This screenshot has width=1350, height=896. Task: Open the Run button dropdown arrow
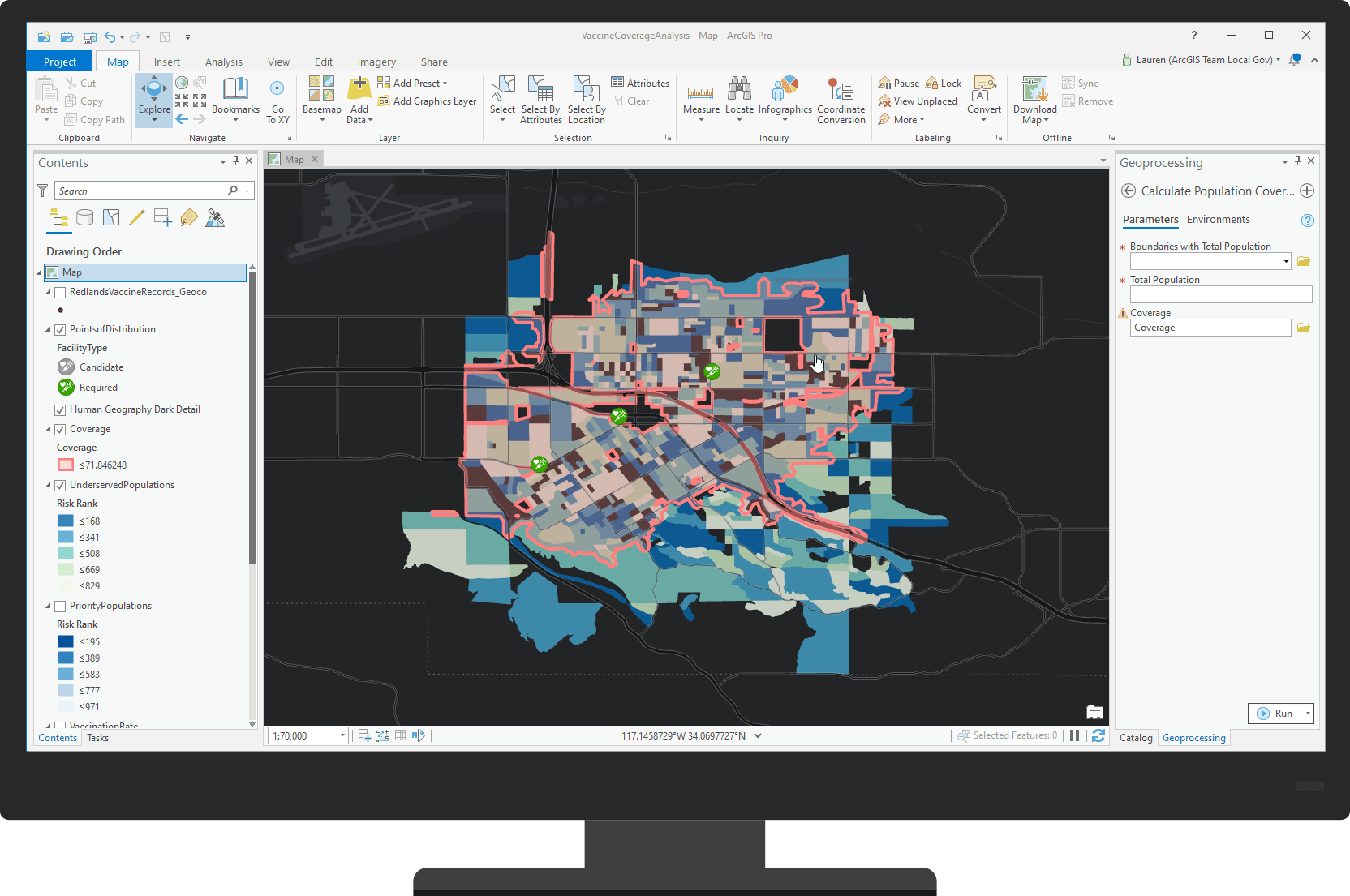(x=1308, y=714)
